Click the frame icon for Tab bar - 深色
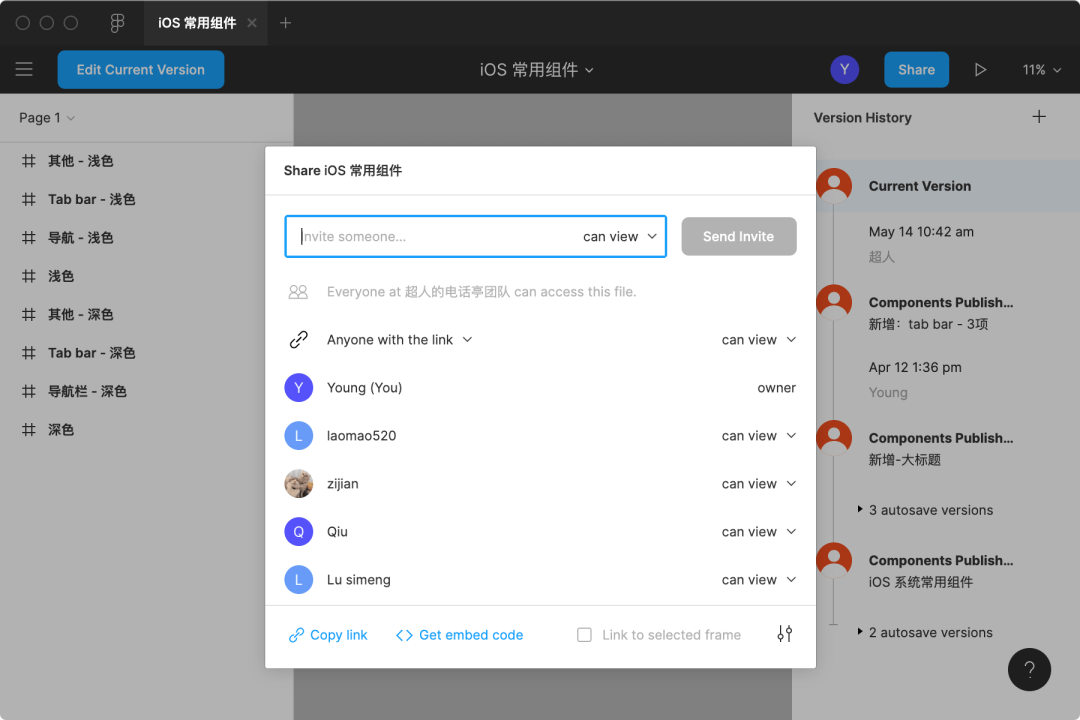Viewport: 1080px width, 720px height. [x=28, y=353]
